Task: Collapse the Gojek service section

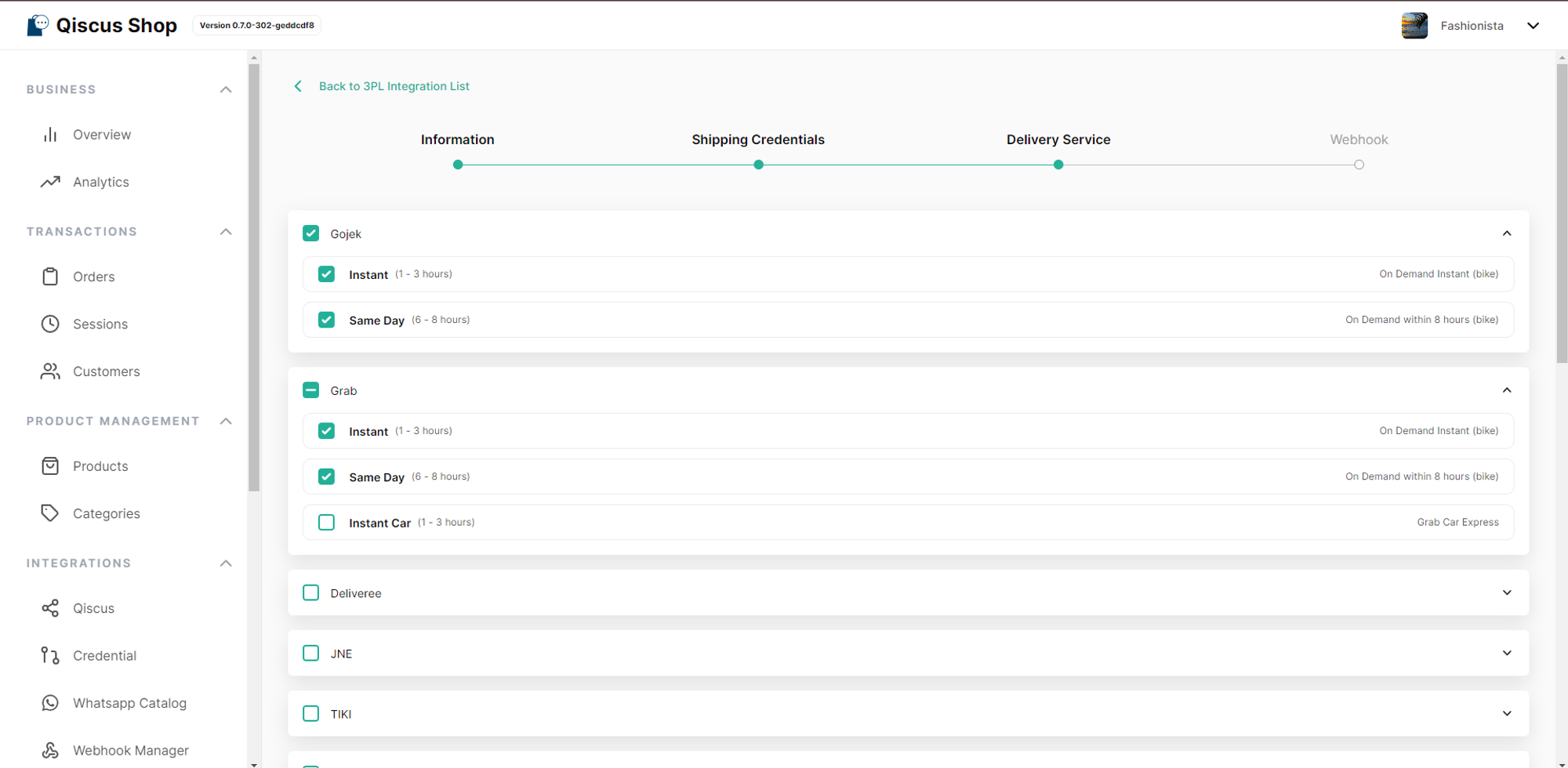Action: pos(1507,234)
